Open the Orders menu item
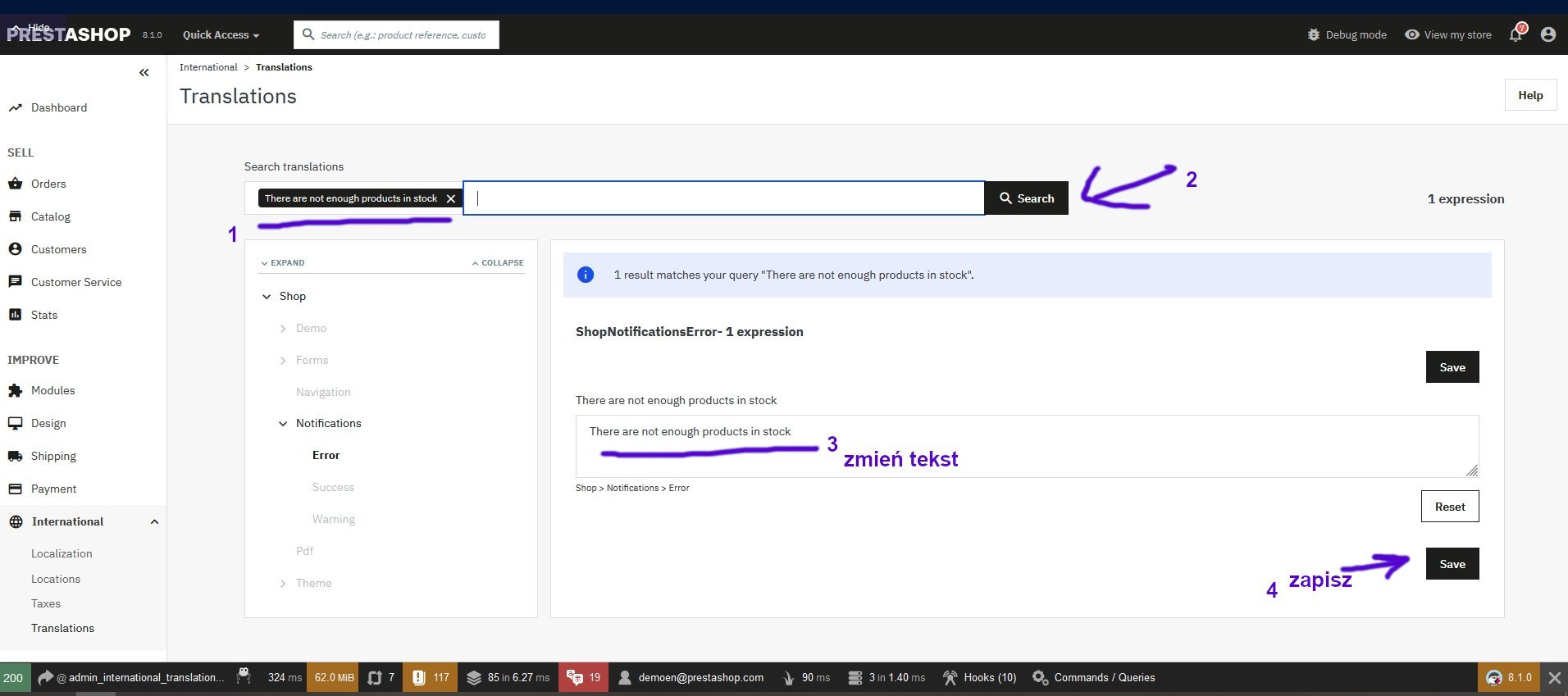 (48, 184)
